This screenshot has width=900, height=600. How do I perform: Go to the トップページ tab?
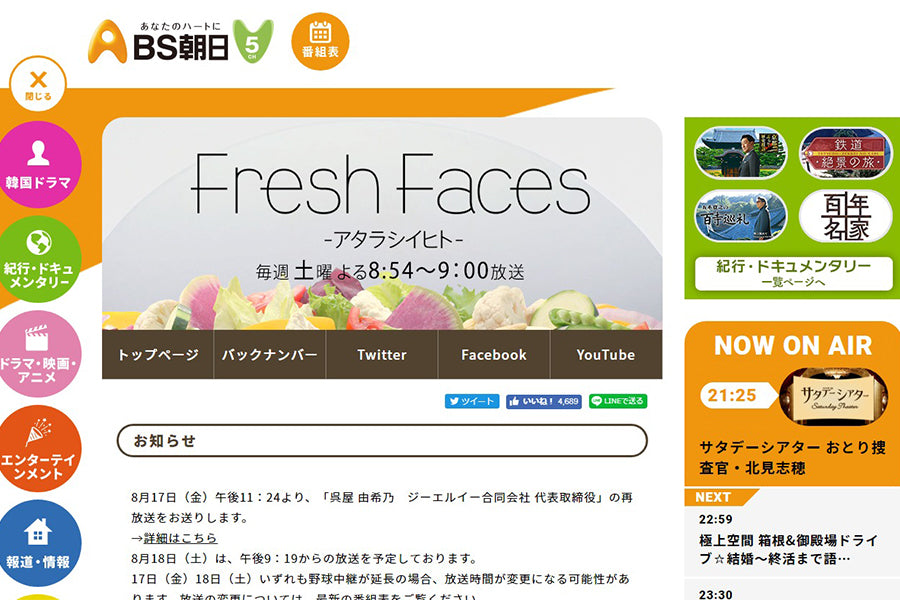click(x=158, y=355)
